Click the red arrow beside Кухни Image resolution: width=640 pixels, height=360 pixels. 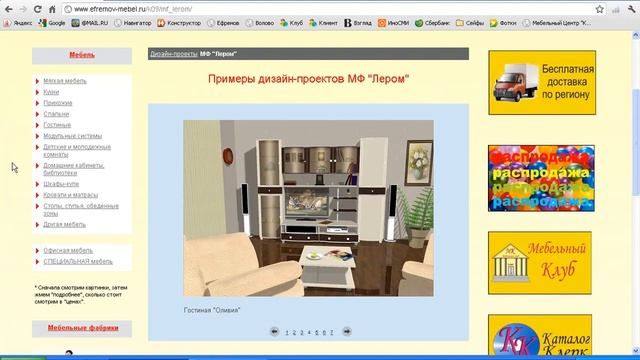pyautogui.click(x=38, y=92)
